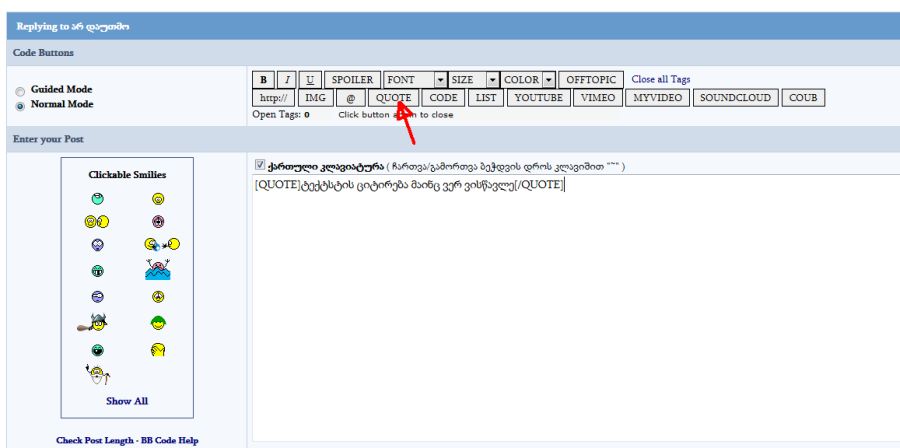Click the Close all Tags link
900x448 pixels.
coord(661,79)
